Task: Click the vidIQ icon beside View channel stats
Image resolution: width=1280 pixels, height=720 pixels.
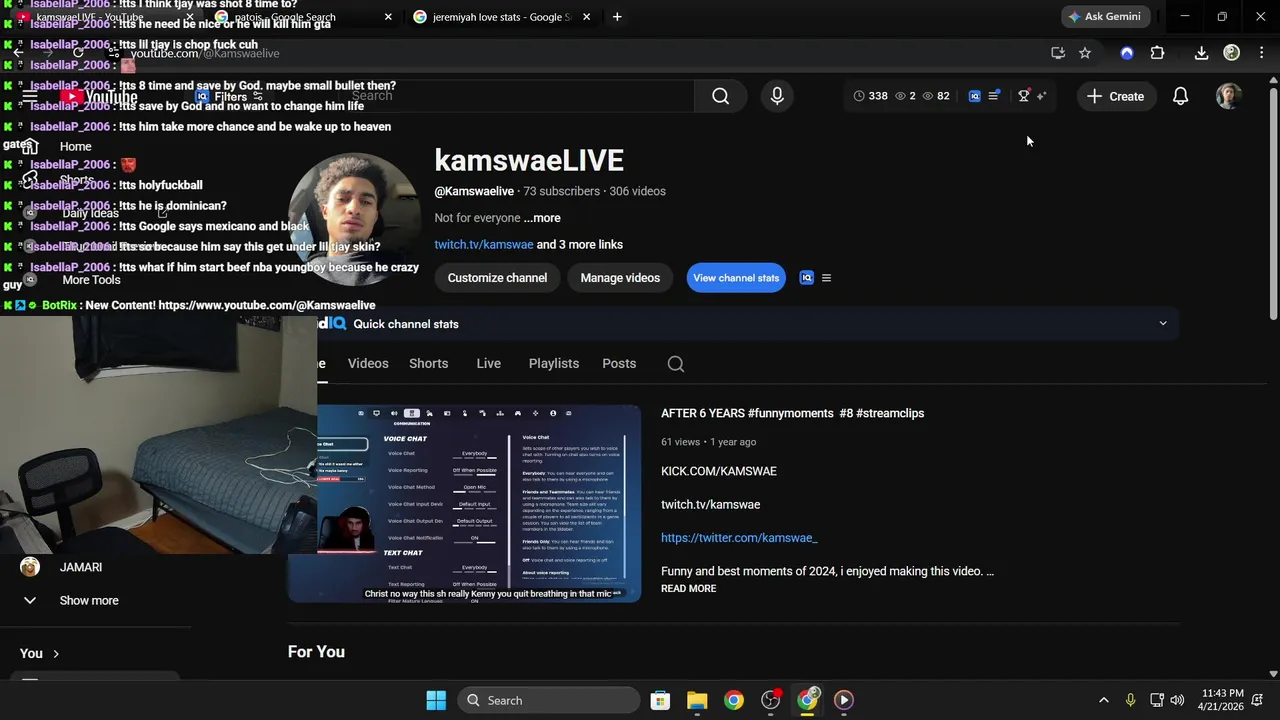Action: (807, 278)
